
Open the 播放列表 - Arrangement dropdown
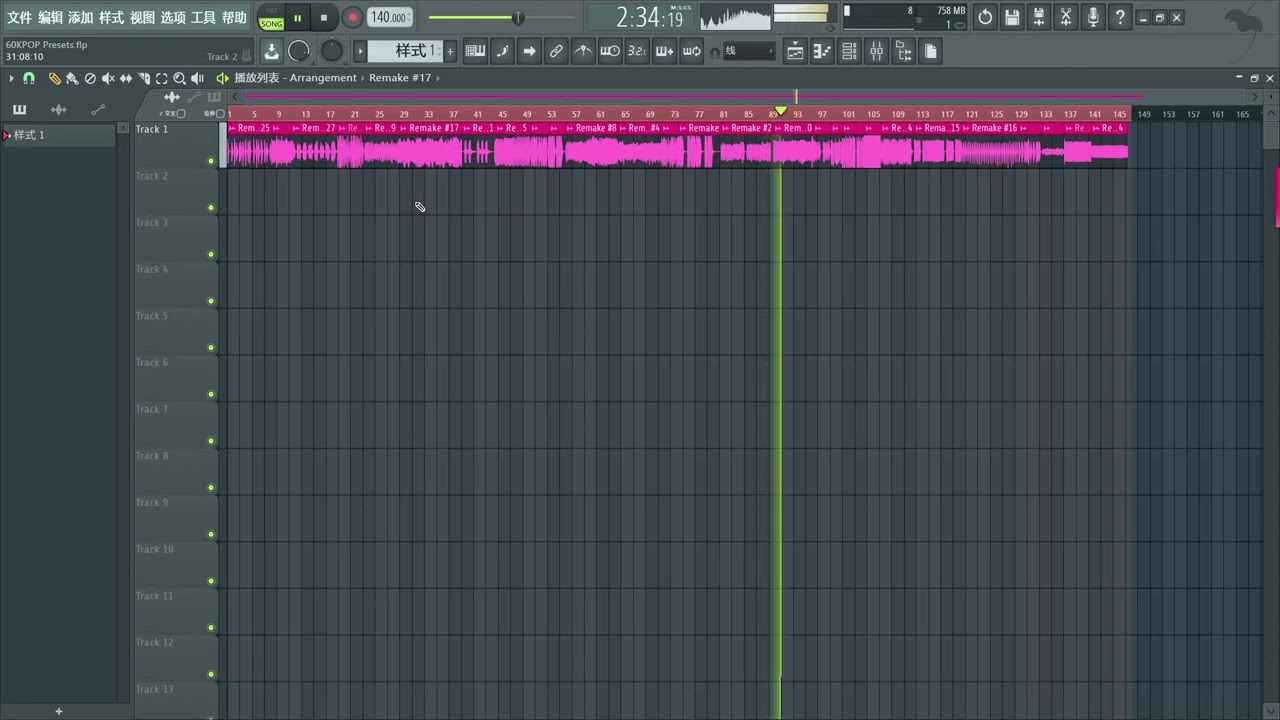[x=295, y=78]
